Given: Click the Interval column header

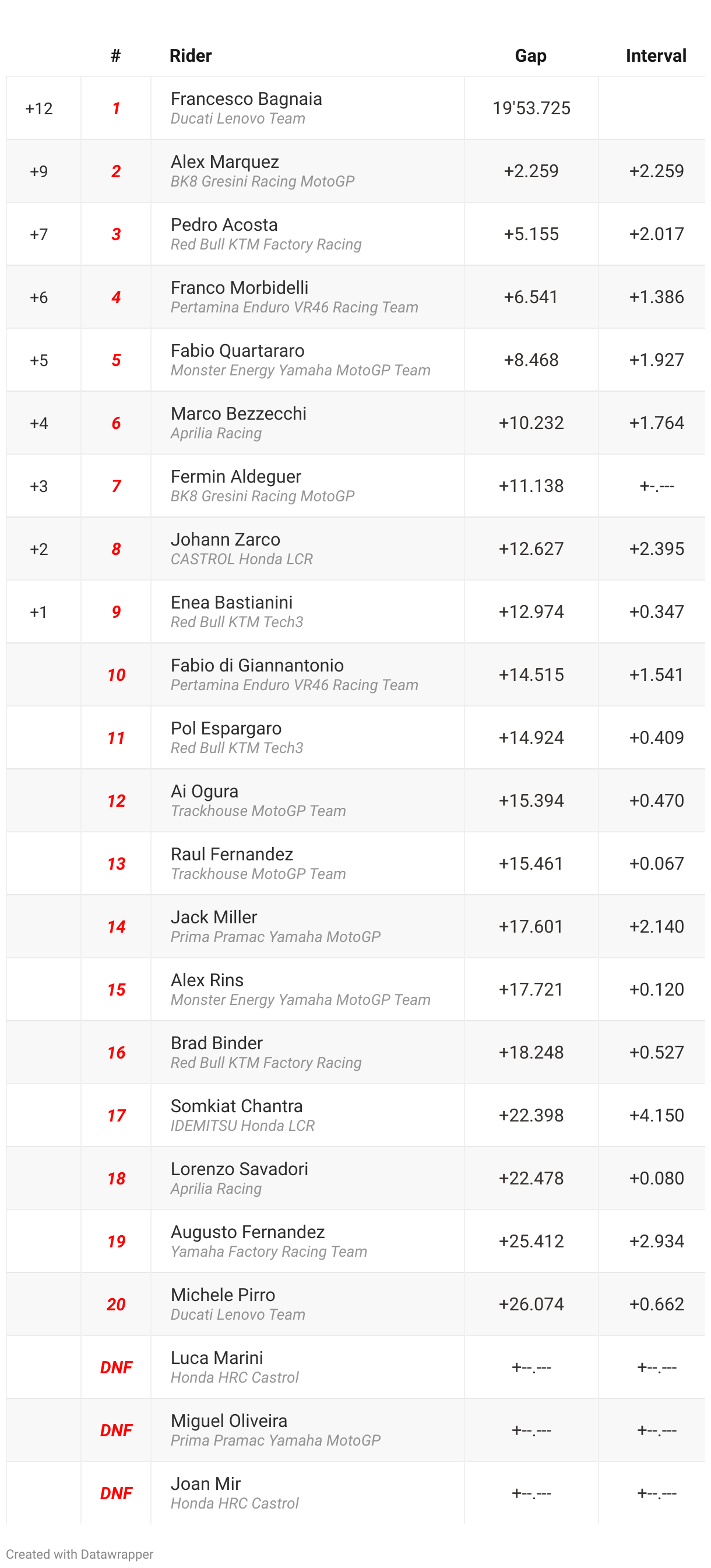Looking at the screenshot, I should point(656,56).
